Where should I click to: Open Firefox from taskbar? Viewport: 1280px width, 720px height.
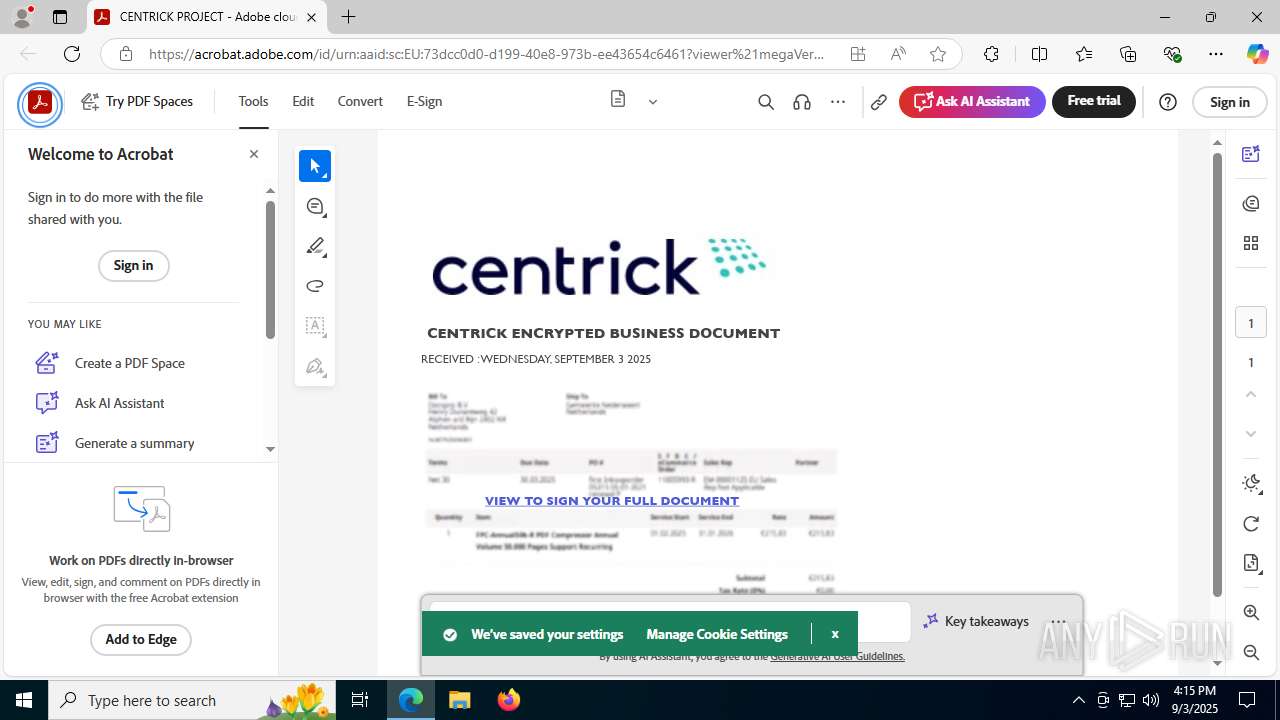point(508,700)
